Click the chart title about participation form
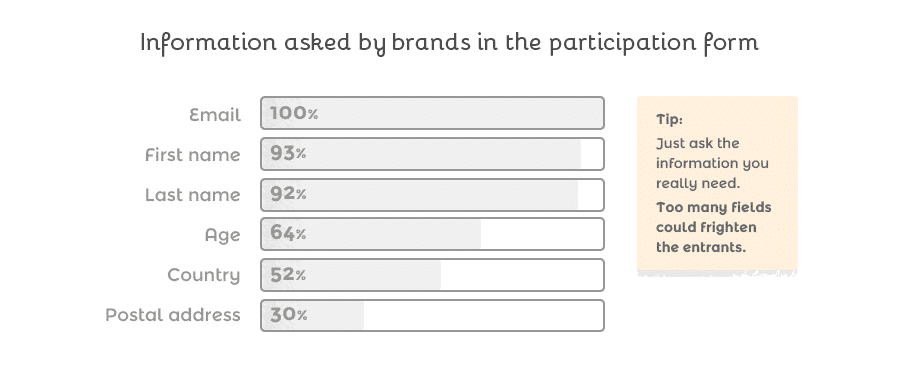Image resolution: width=900 pixels, height=365 pixels. pyautogui.click(x=449, y=42)
